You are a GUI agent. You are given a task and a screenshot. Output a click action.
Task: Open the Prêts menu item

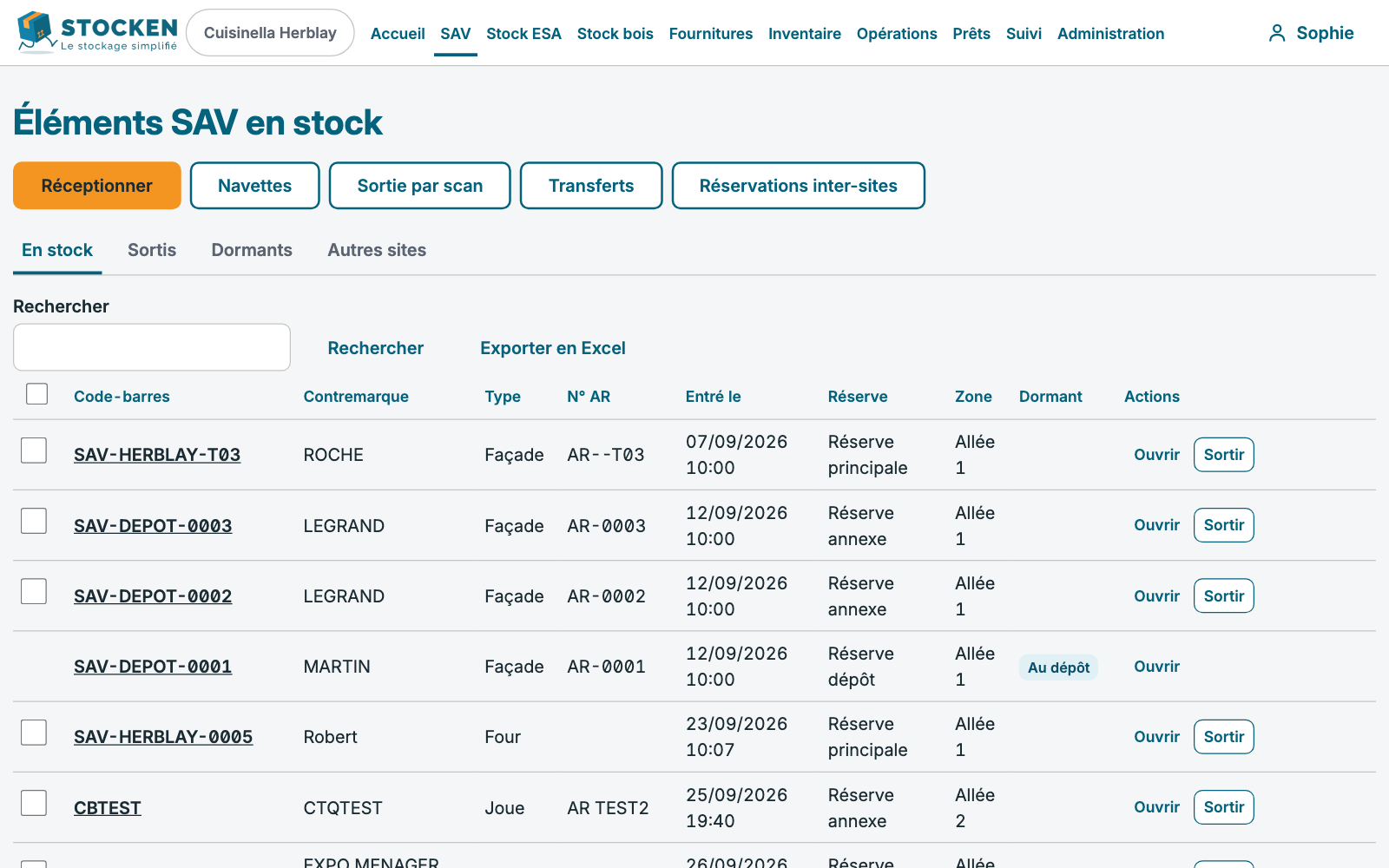[971, 34]
